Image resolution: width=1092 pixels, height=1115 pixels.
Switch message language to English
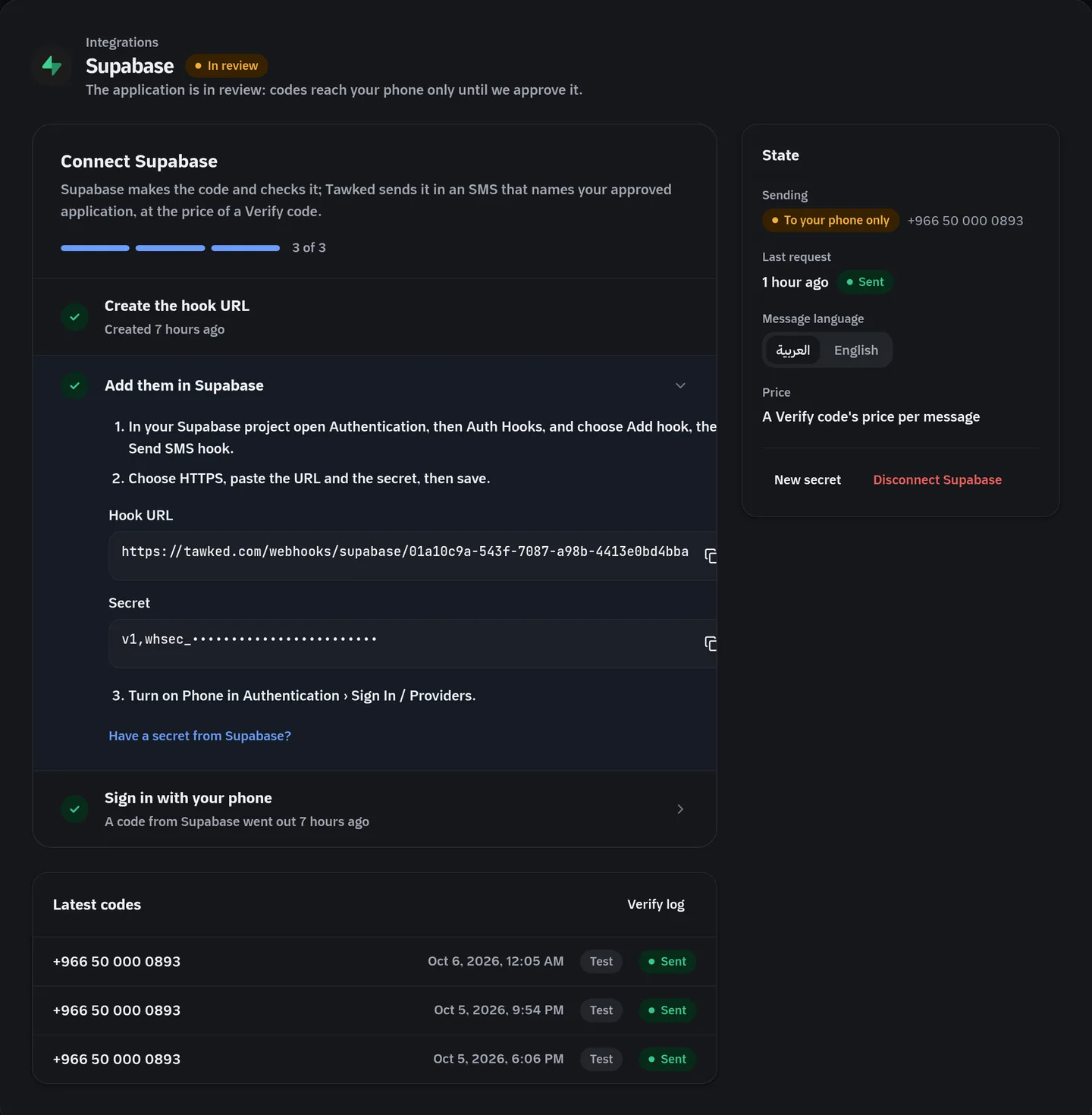(856, 350)
